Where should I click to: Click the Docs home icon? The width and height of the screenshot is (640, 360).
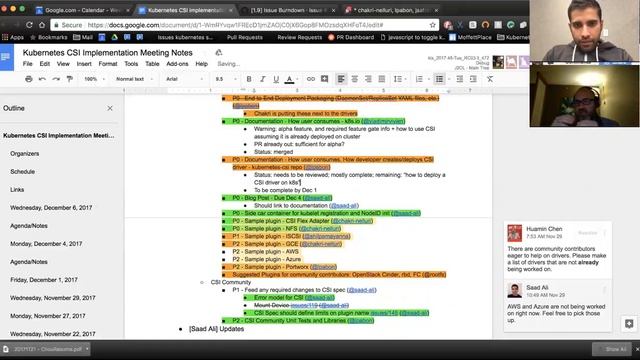tap(7, 57)
